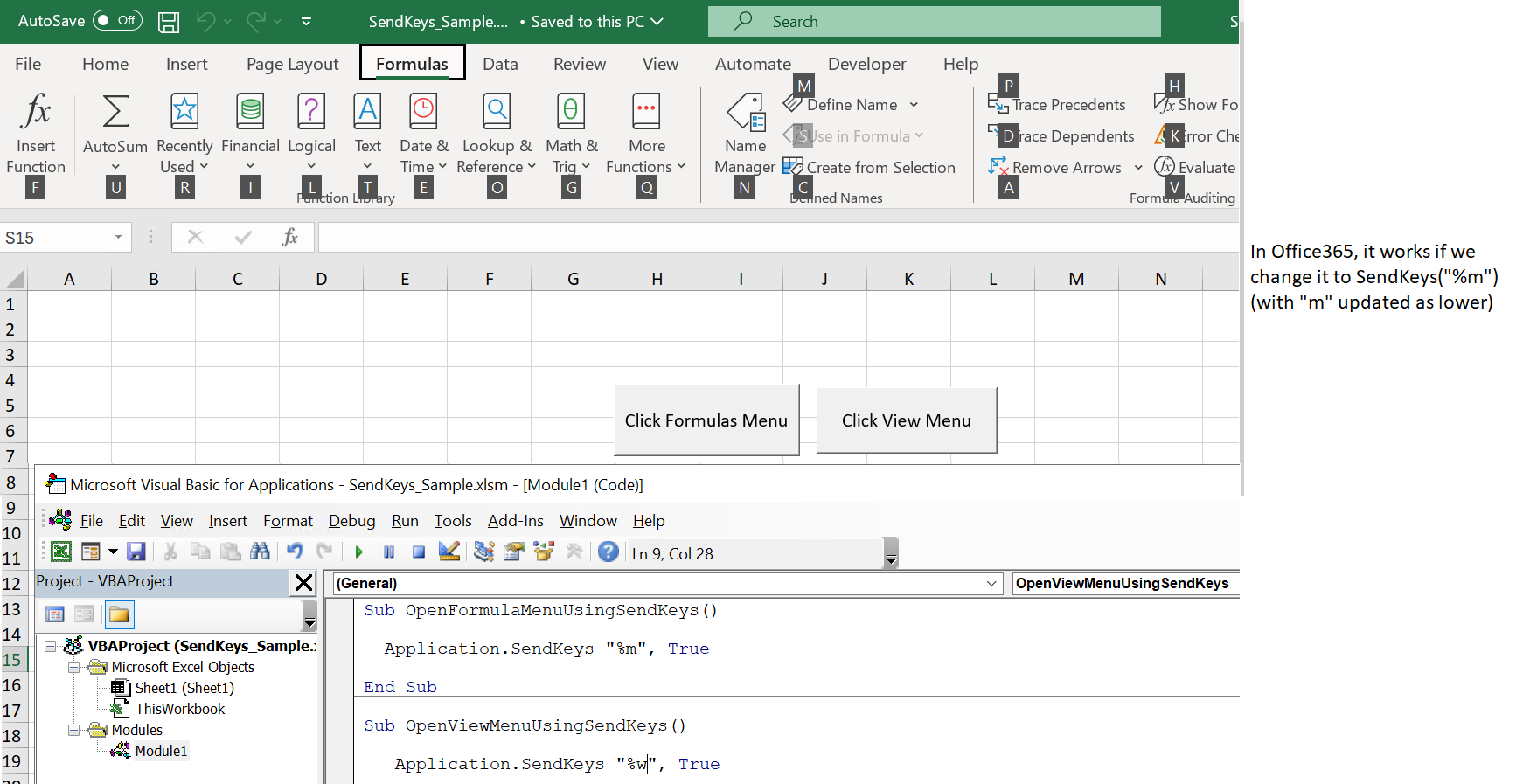1523x784 pixels.
Task: Collapse the Modules folder node
Action: [x=73, y=731]
